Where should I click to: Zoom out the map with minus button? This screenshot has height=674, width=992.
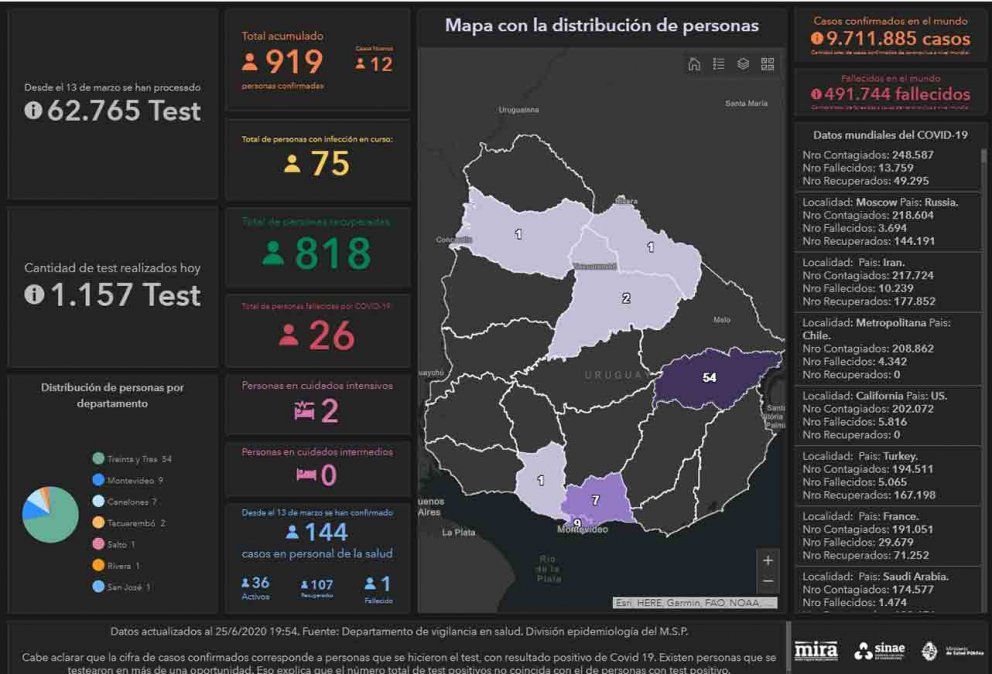click(767, 582)
